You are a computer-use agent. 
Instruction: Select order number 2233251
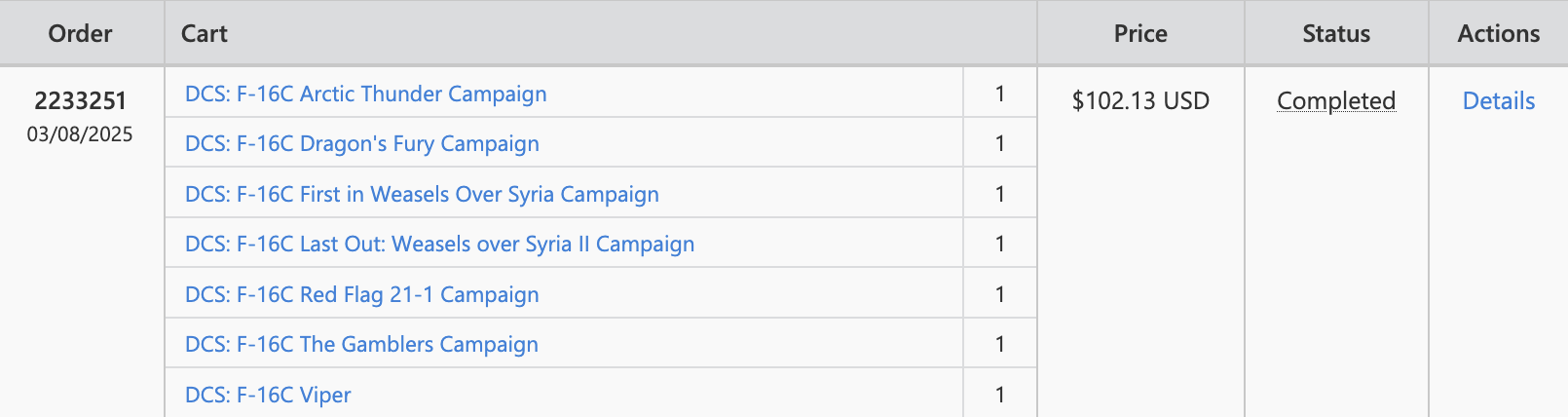[81, 100]
